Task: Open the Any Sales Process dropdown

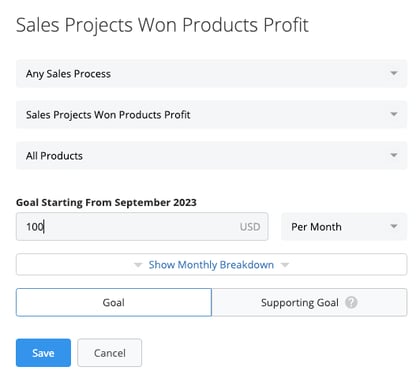Action: click(x=211, y=74)
